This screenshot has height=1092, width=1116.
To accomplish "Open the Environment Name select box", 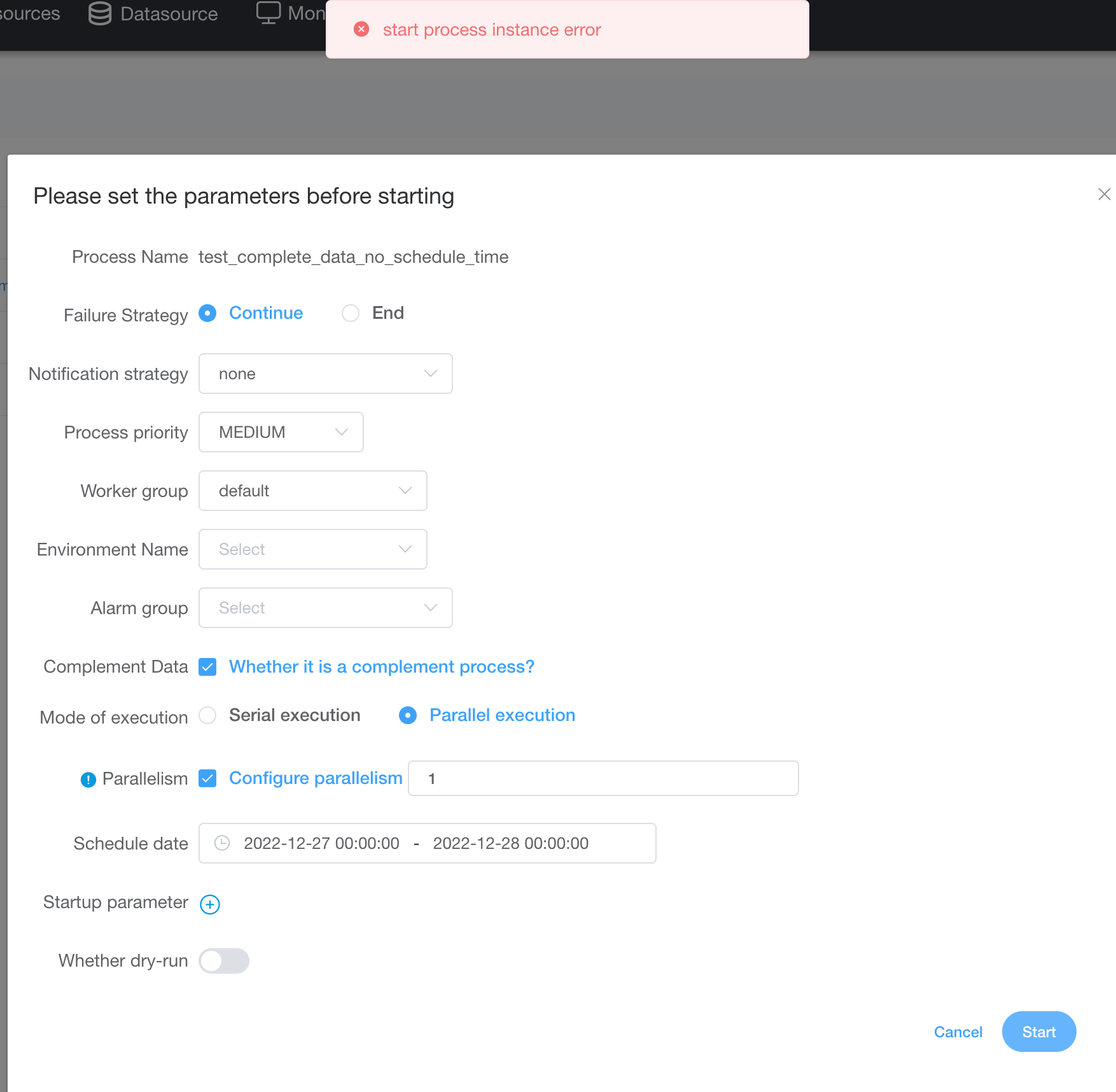I will point(312,549).
